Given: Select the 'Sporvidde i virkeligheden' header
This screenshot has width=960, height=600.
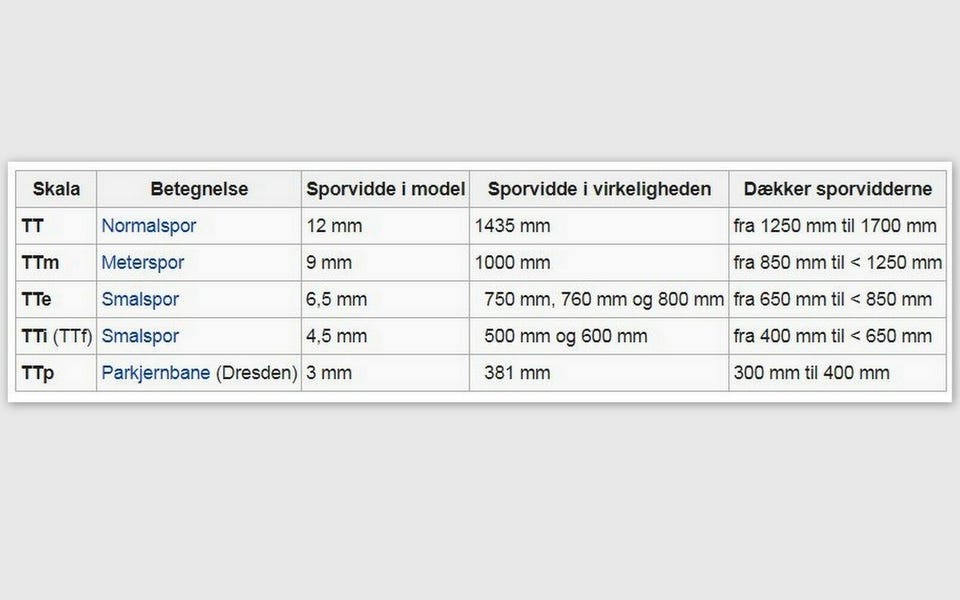Looking at the screenshot, I should click(x=599, y=189).
